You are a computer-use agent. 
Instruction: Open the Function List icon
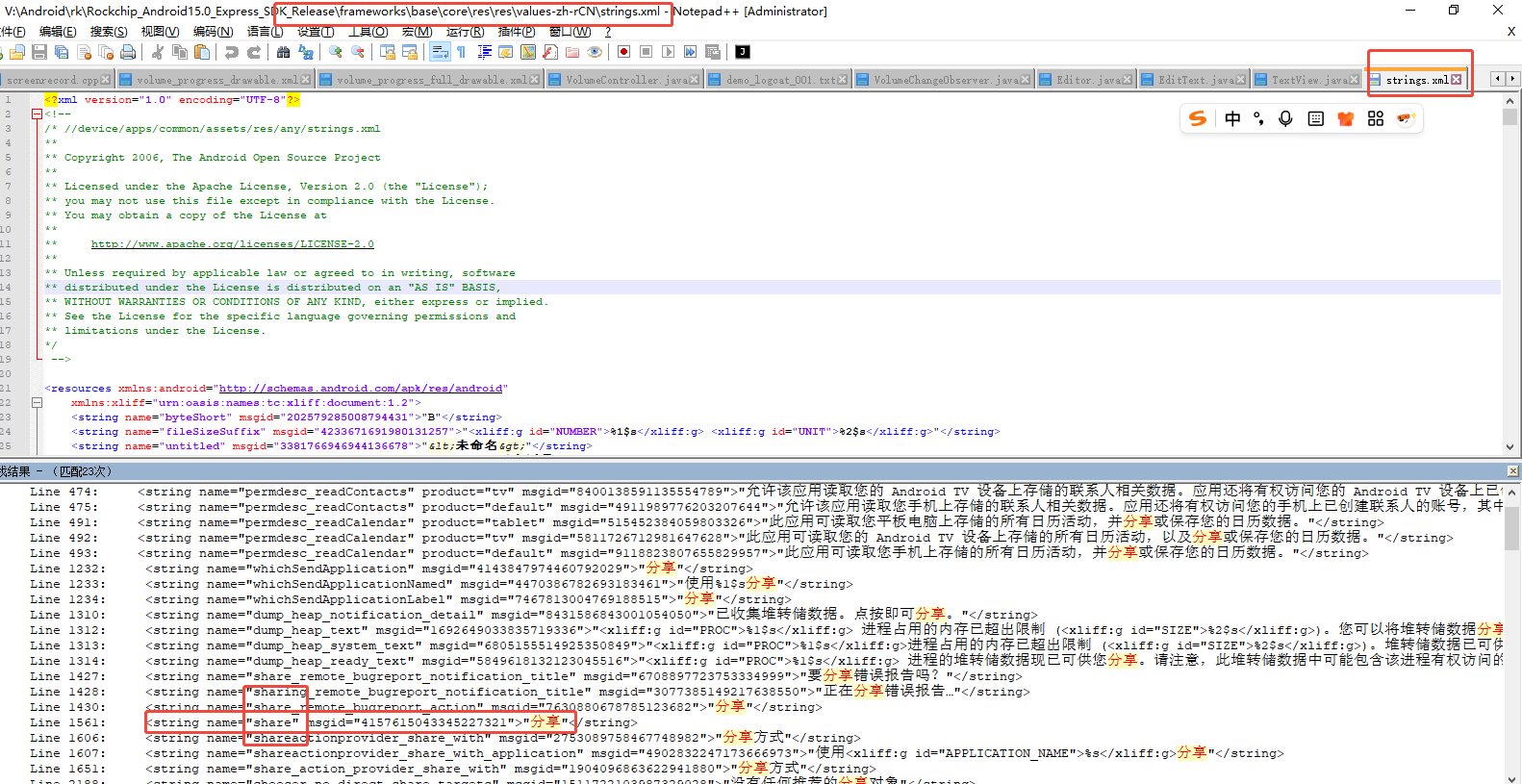[x=549, y=52]
